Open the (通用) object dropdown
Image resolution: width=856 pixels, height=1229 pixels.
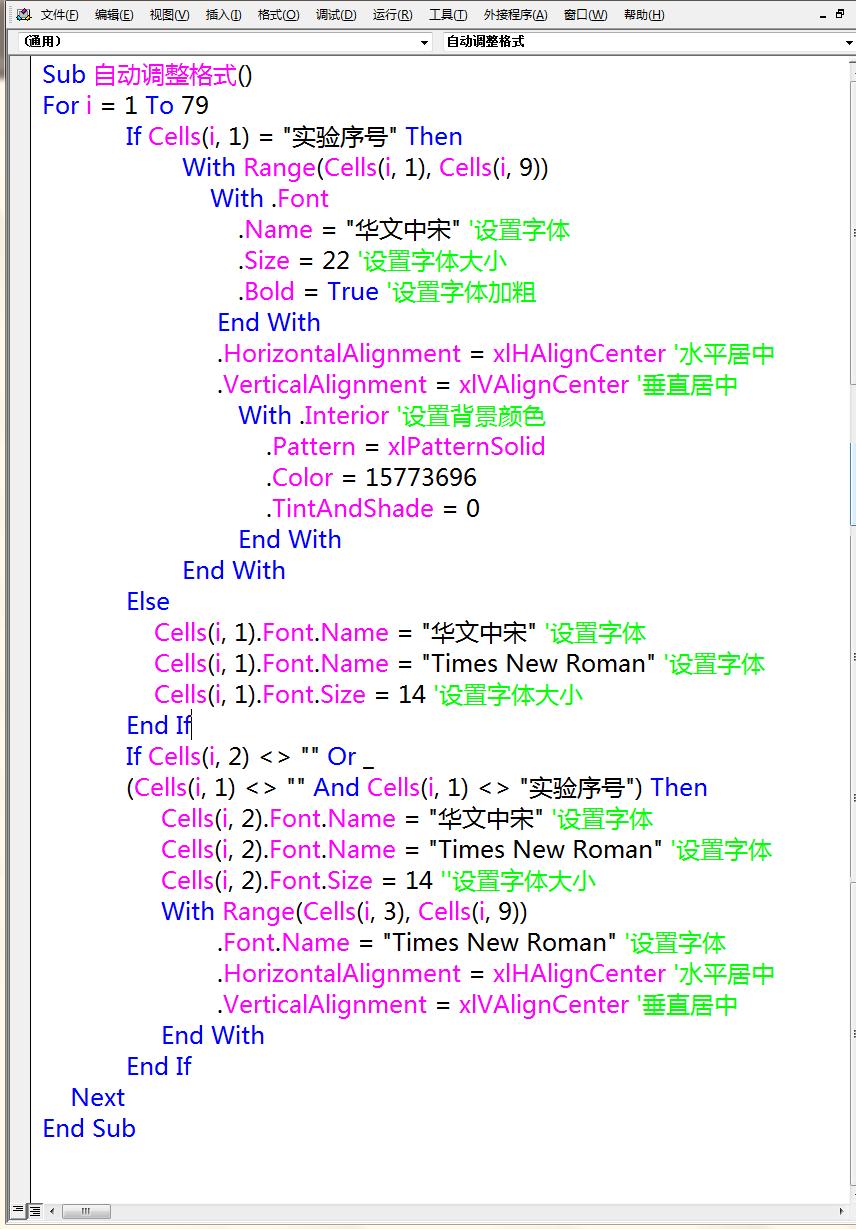425,42
